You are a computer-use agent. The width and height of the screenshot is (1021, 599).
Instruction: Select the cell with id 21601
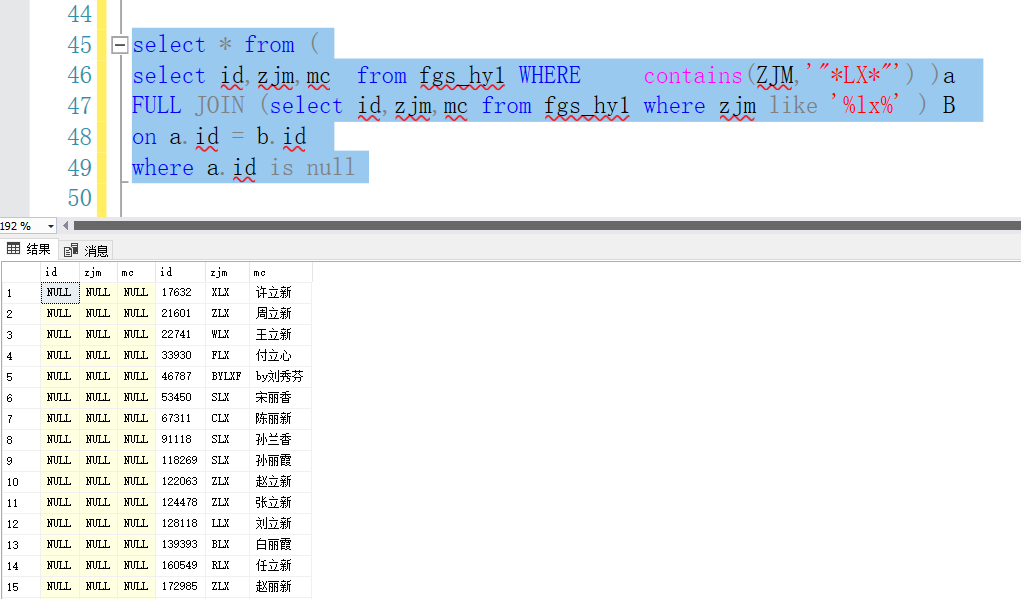pyautogui.click(x=180, y=314)
